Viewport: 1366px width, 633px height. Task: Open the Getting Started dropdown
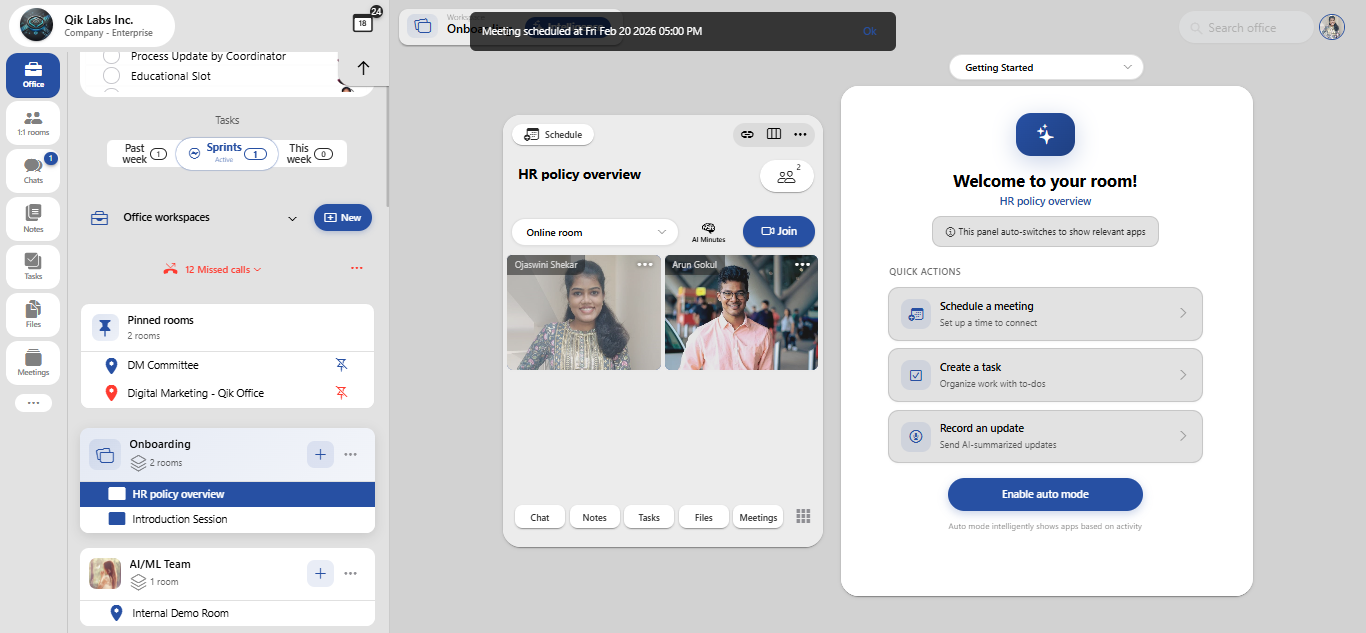[1046, 68]
